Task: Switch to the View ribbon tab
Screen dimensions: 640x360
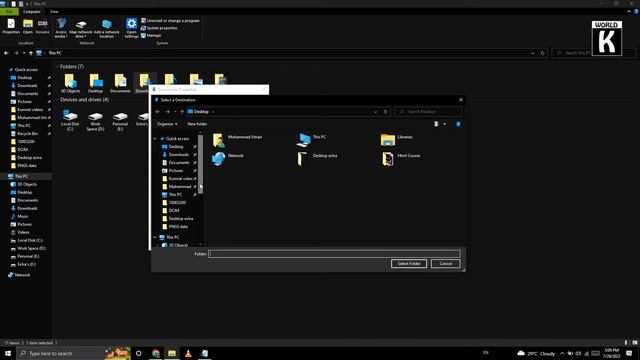Action: (54, 12)
